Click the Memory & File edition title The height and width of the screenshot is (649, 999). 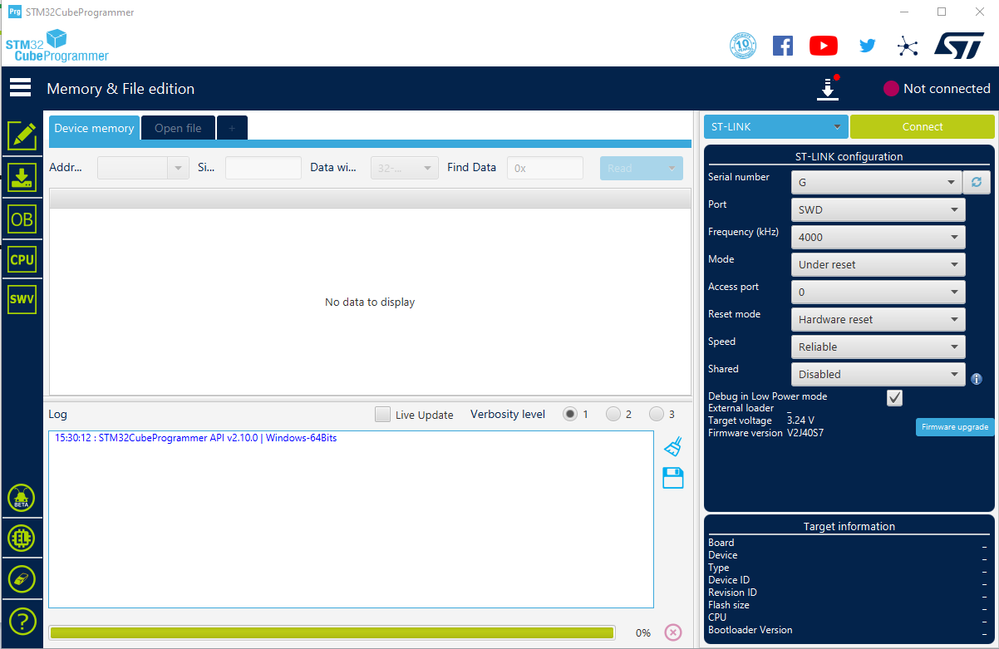[x=120, y=89]
